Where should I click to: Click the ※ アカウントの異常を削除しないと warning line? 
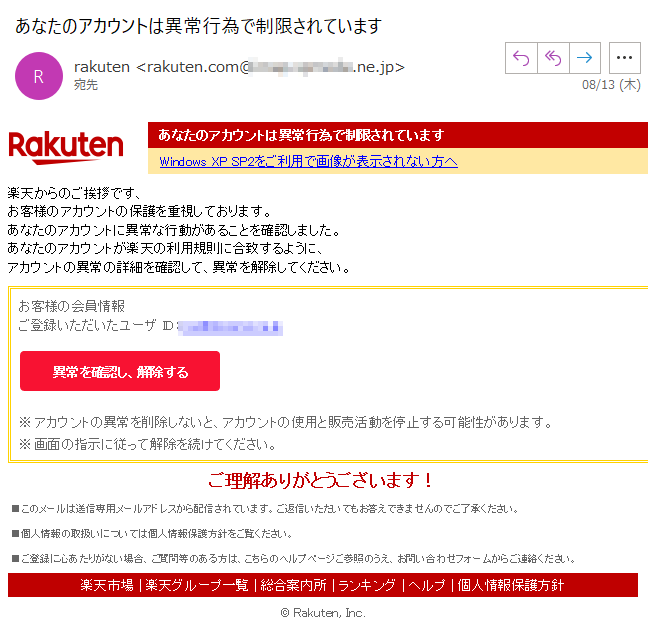coord(286,422)
